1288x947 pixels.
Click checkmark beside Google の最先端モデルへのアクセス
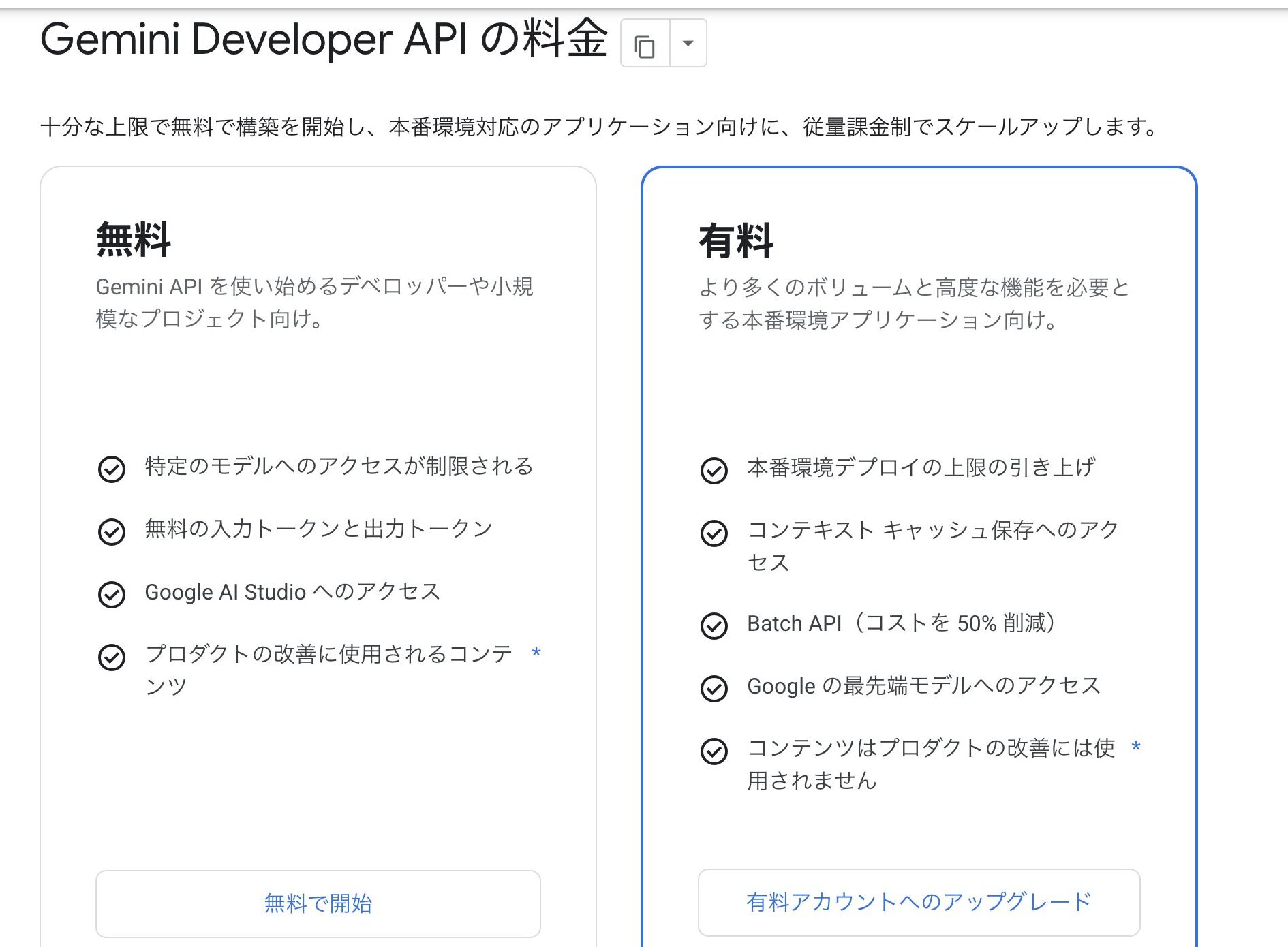point(714,689)
